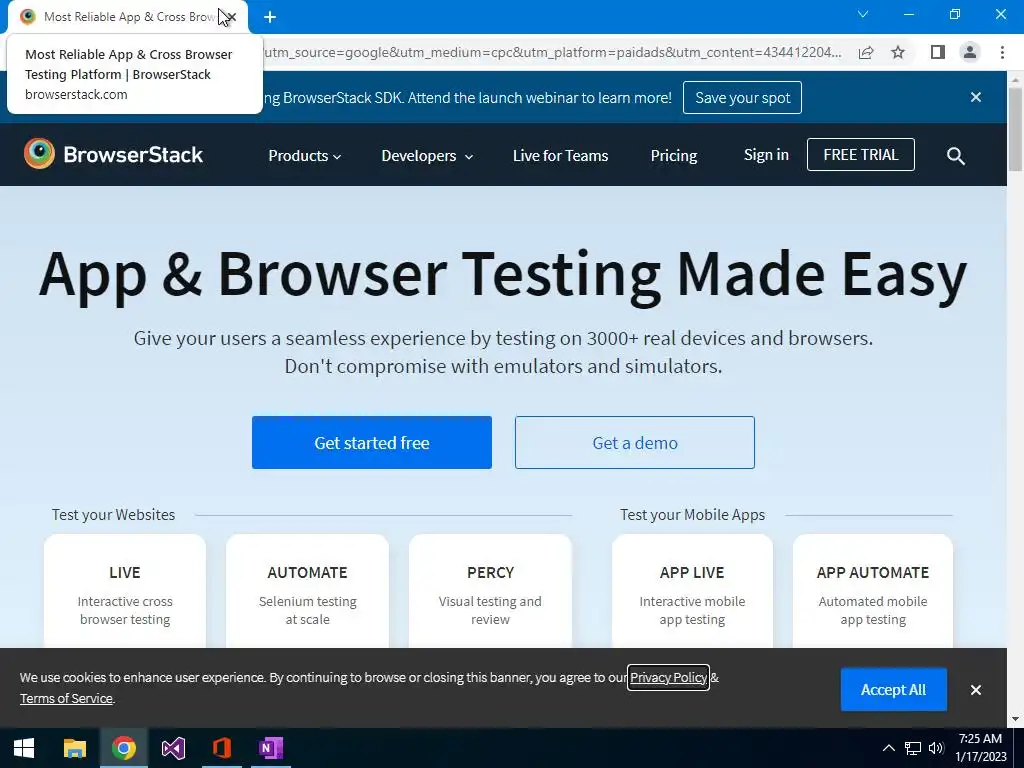Select the APP LIVE product card
Viewport: 1024px width, 768px height.
point(692,591)
